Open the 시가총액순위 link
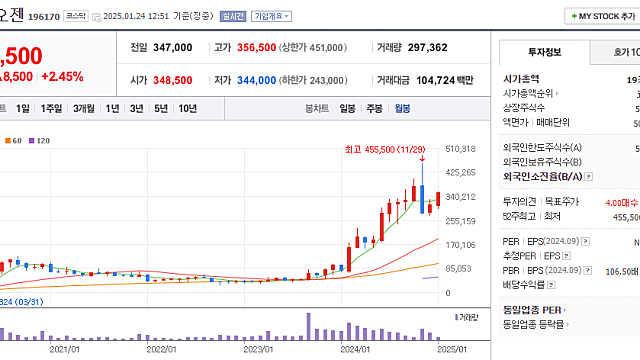Screen dimensions: 640x360 (530, 93)
